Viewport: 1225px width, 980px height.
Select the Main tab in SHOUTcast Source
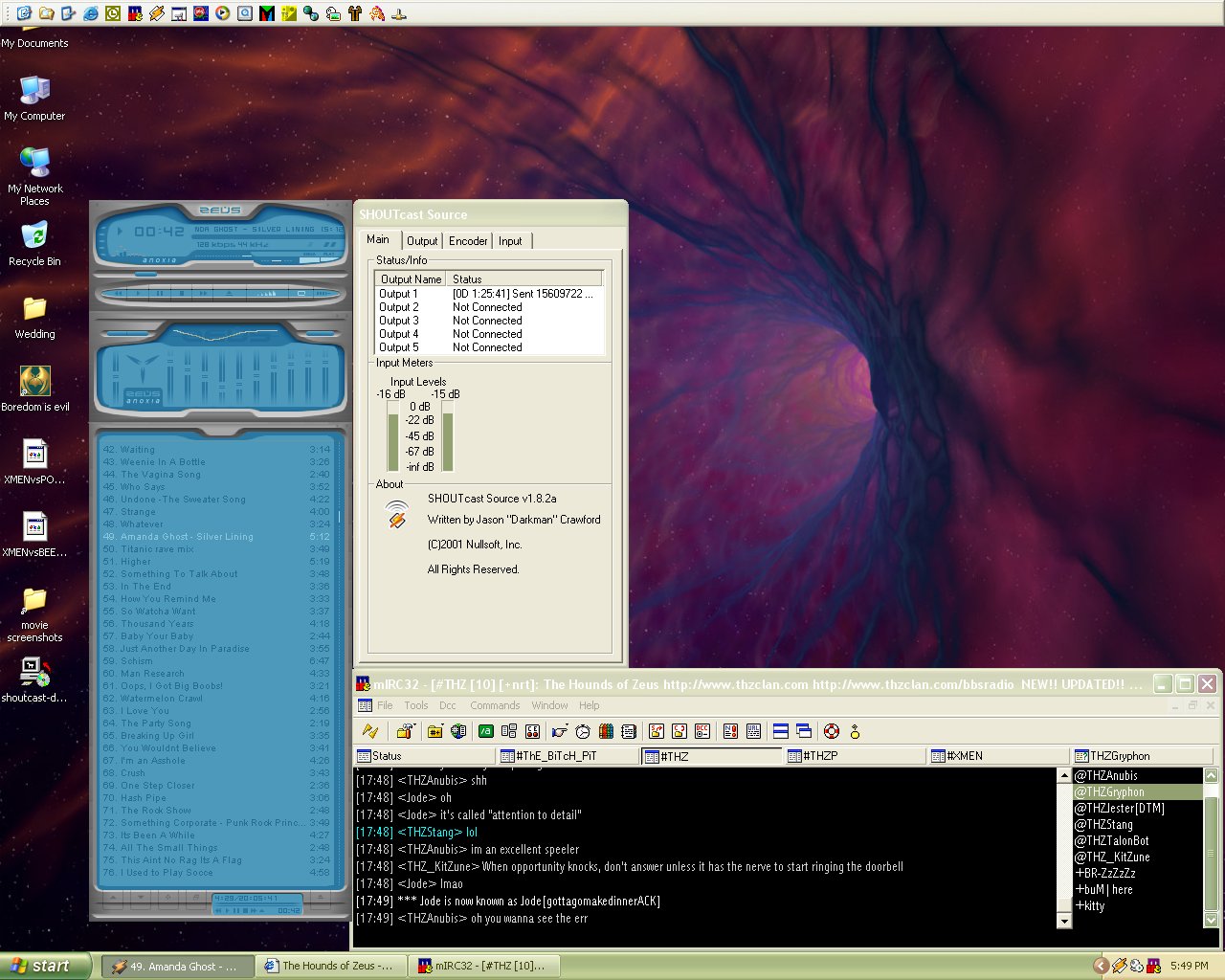(x=379, y=239)
